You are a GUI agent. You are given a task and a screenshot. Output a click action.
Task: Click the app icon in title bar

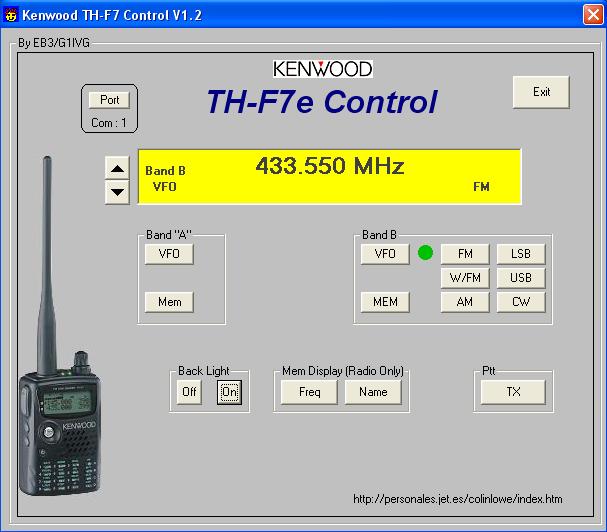tap(11, 13)
